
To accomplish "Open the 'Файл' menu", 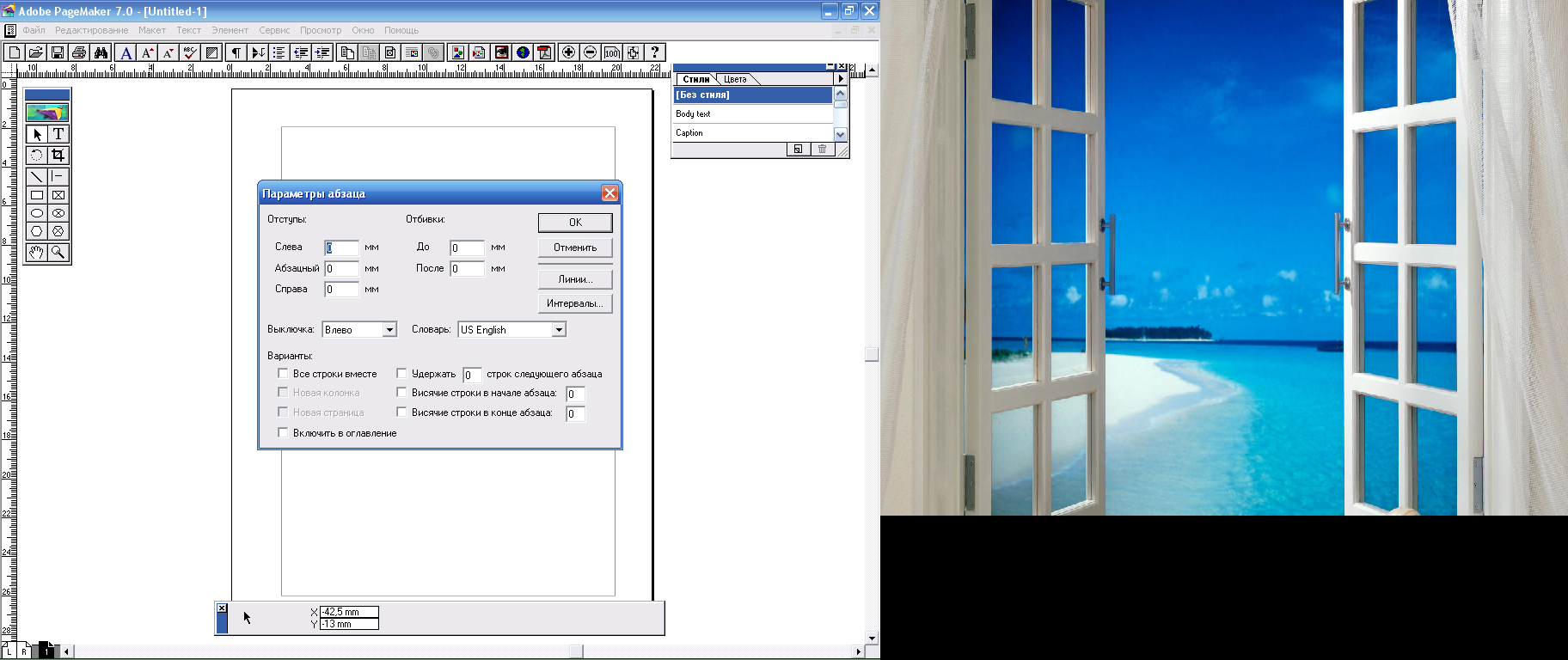I will pyautogui.click(x=34, y=30).
